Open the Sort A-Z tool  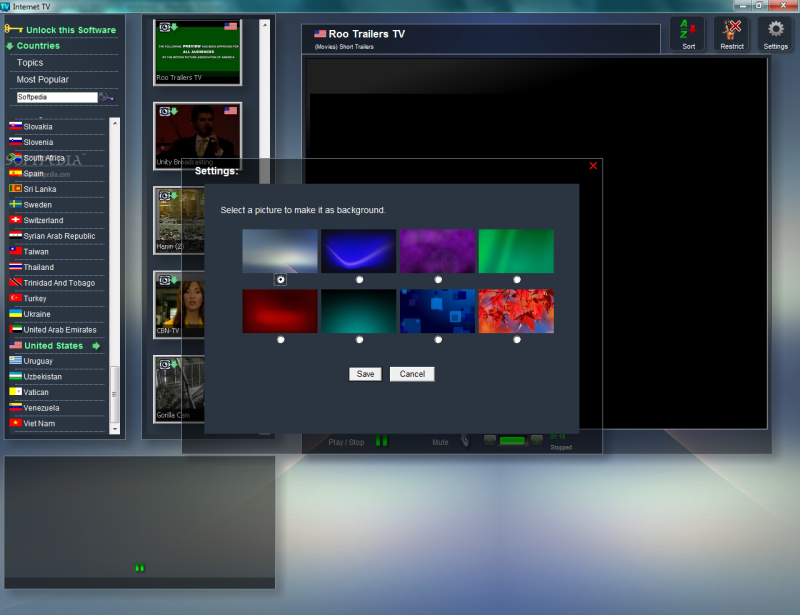[688, 34]
